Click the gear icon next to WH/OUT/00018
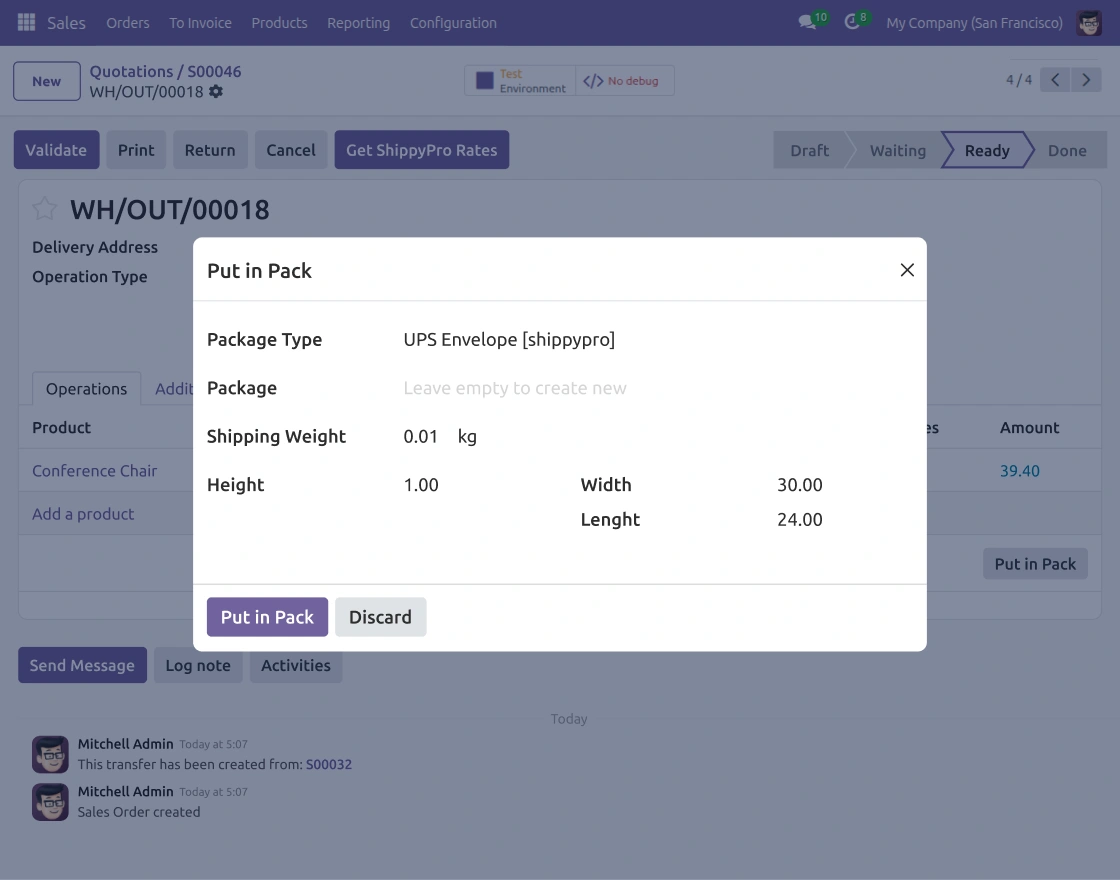Image resolution: width=1120 pixels, height=880 pixels. coord(216,91)
